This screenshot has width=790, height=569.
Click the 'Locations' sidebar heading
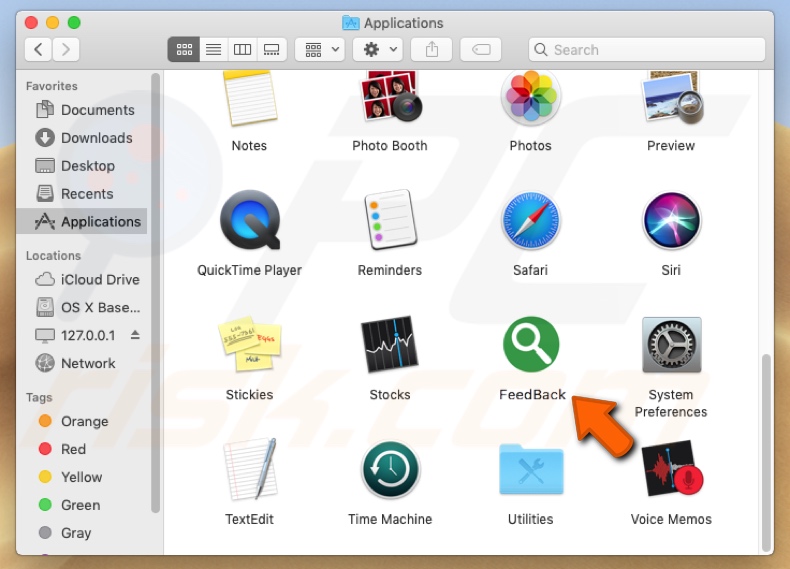(53, 256)
